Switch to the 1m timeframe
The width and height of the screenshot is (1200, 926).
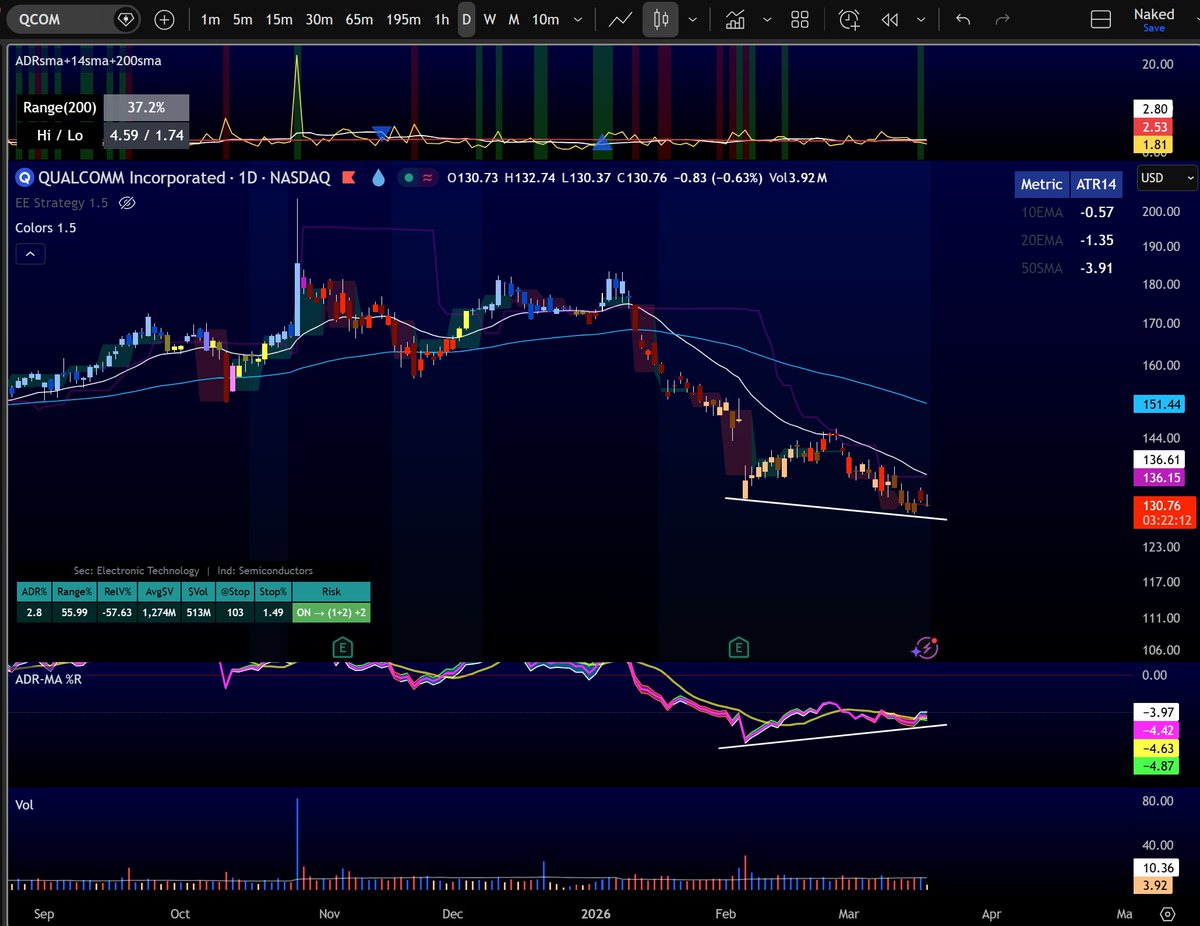coord(210,19)
